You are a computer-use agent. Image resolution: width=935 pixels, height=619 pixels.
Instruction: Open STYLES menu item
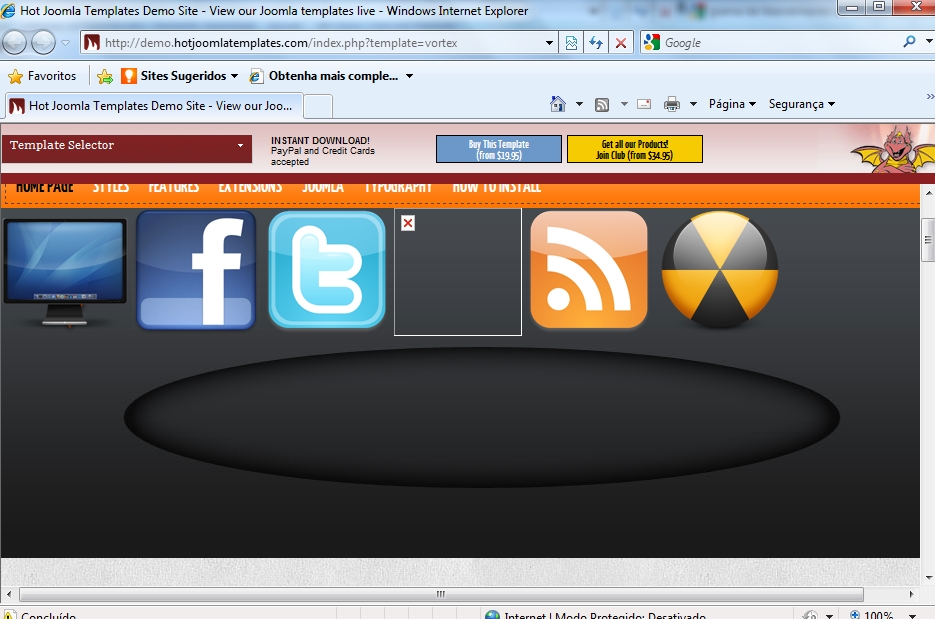[x=111, y=187]
